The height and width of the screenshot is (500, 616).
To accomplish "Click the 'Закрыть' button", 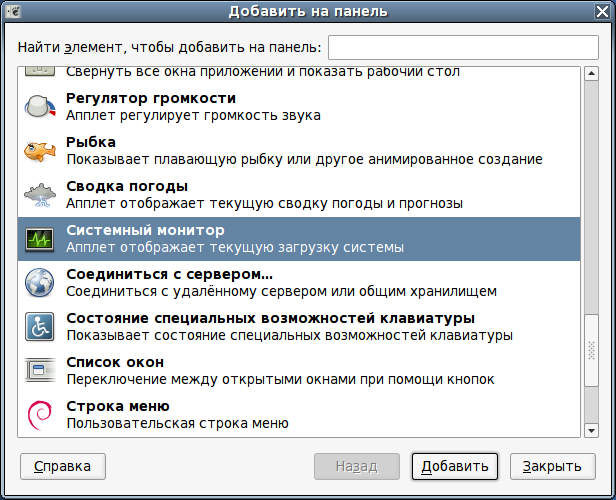I will pyautogui.click(x=553, y=466).
